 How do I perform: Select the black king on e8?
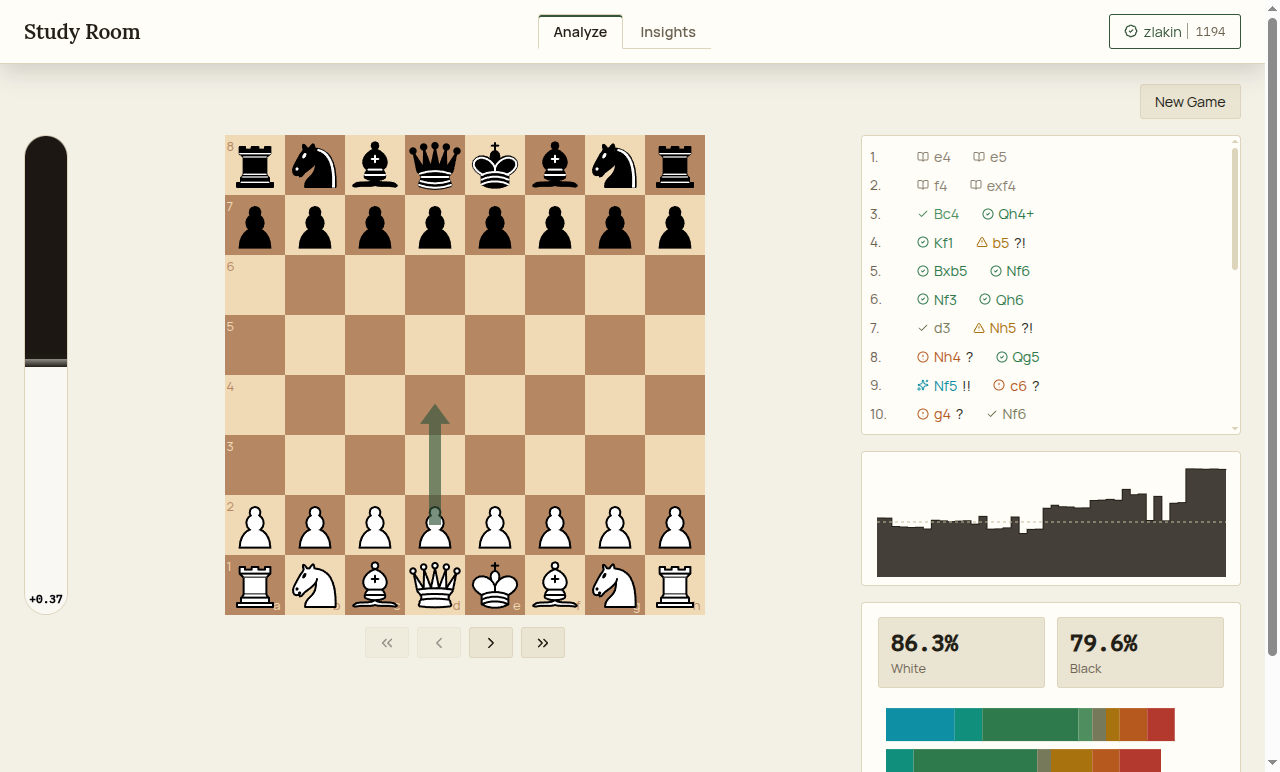[495, 165]
